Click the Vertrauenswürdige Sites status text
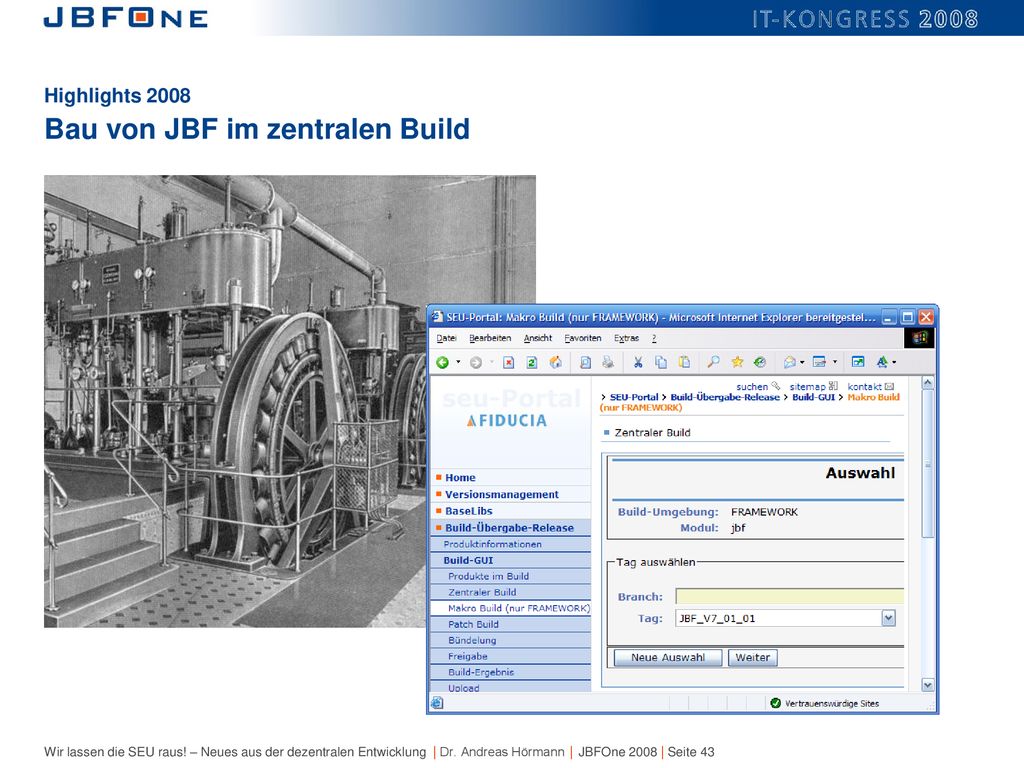Viewport: 1024px width, 768px height. point(831,703)
